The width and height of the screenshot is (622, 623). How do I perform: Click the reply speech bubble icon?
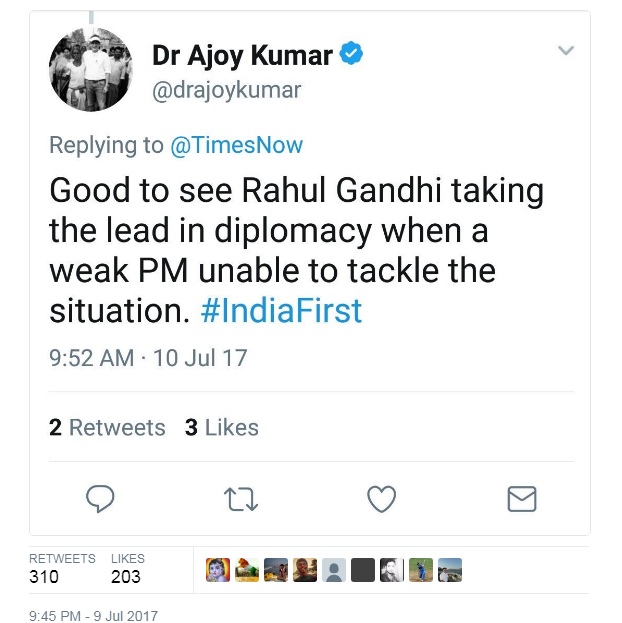tap(100, 498)
